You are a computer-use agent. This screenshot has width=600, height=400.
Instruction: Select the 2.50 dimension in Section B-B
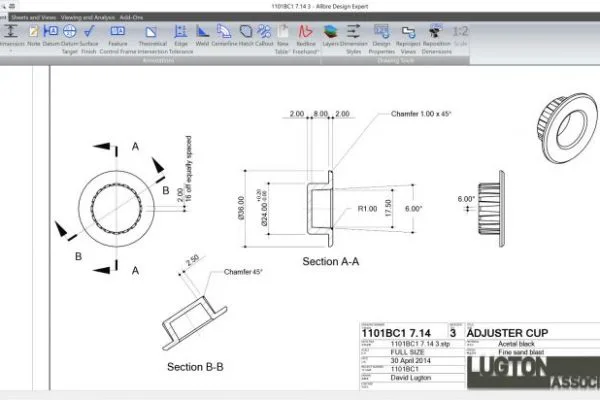tap(192, 260)
